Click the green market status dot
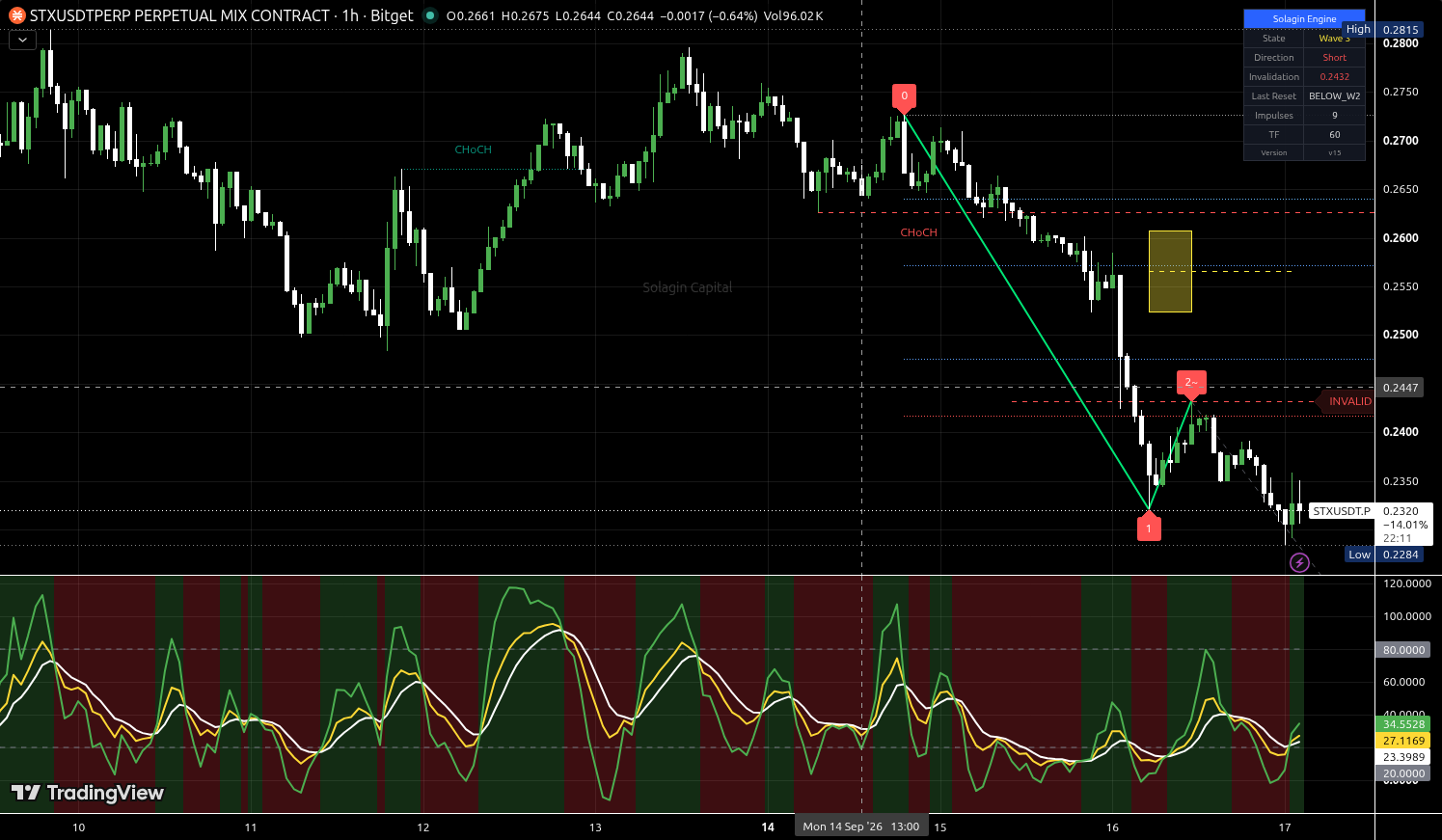Image resolution: width=1442 pixels, height=840 pixels. [x=430, y=15]
